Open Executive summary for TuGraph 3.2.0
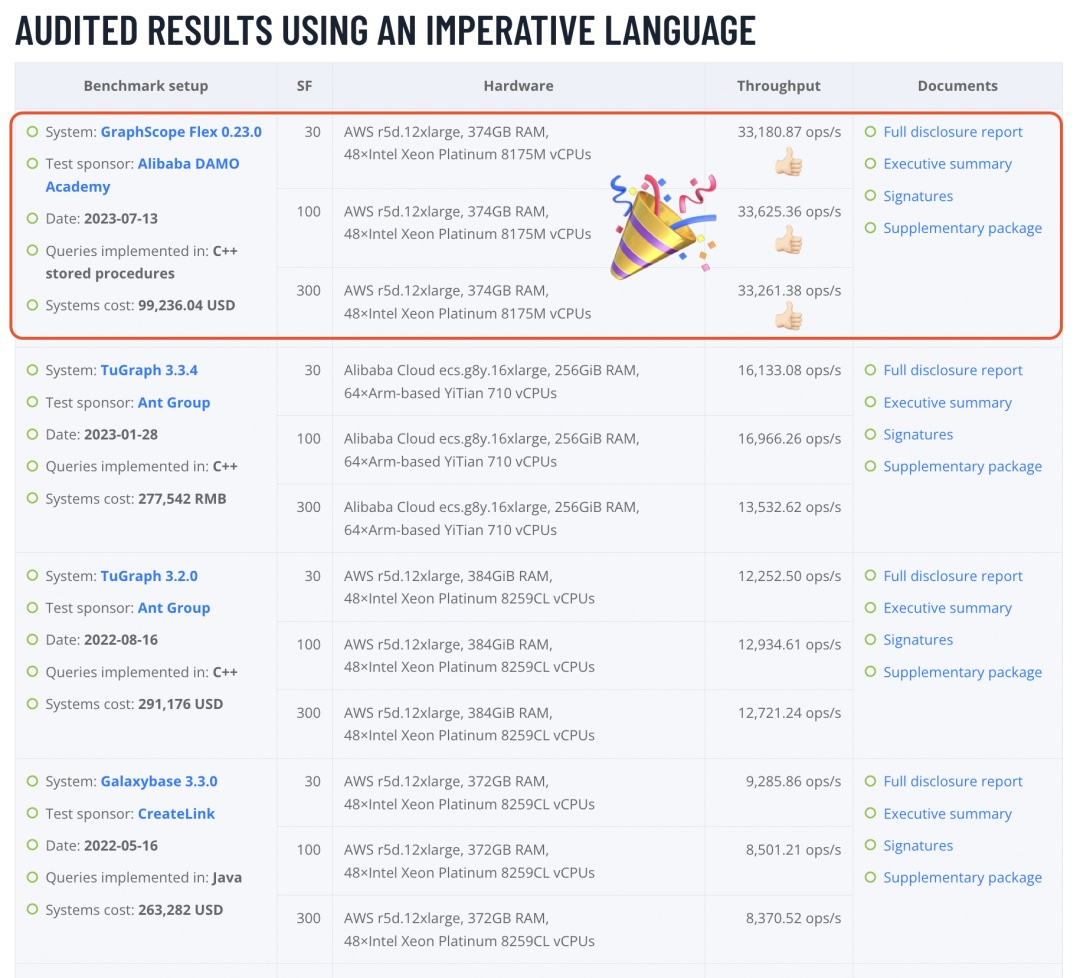The image size is (1080, 978). point(947,608)
